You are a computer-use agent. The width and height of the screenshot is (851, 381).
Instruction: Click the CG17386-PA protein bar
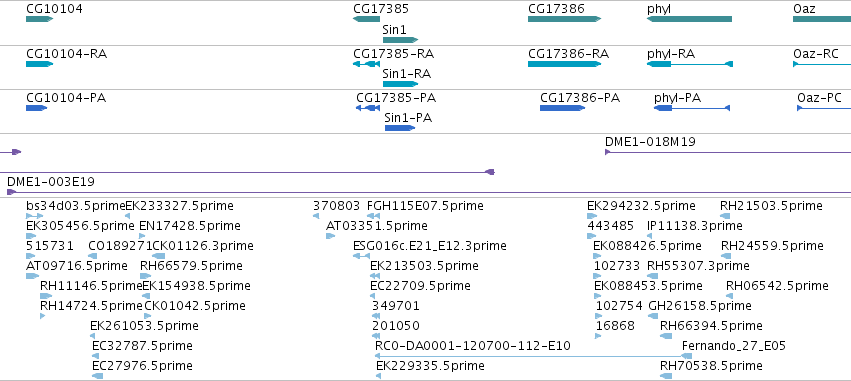pyautogui.click(x=562, y=108)
